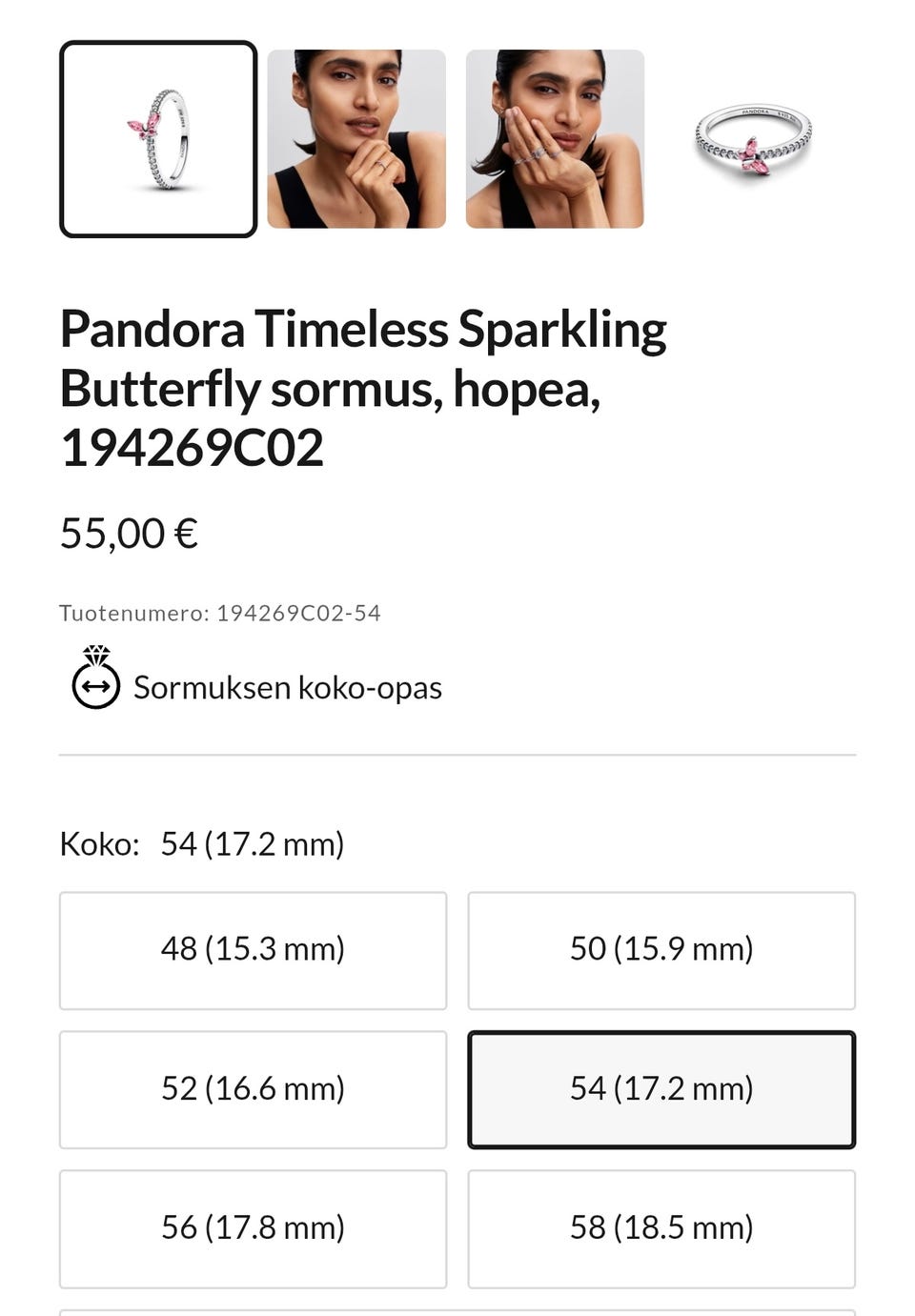This screenshot has height=1316, width=915.
Task: Click the selected size 54 (17.2 mm) option
Action: tap(661, 1089)
